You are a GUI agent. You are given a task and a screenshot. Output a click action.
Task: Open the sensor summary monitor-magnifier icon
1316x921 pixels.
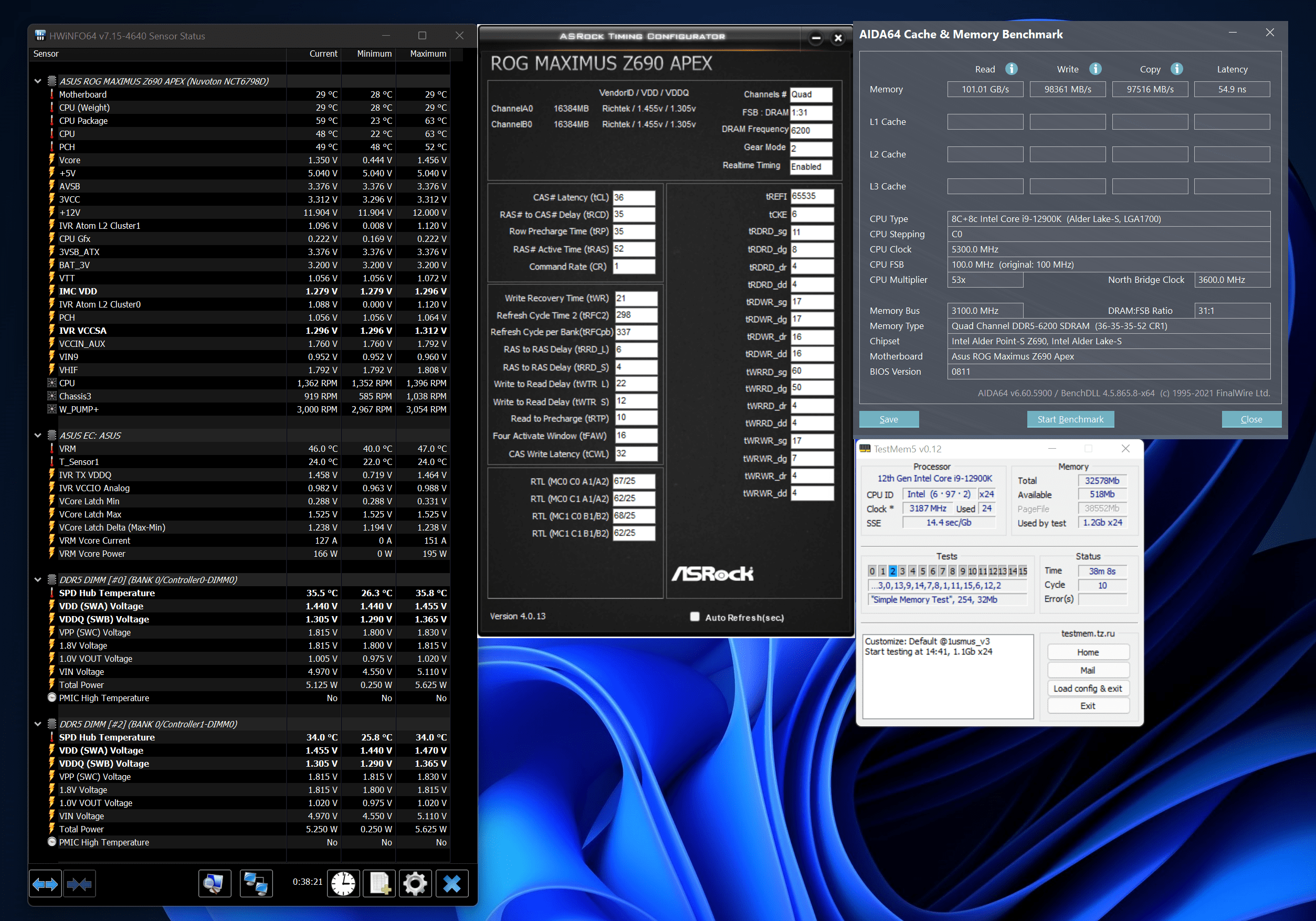(214, 884)
